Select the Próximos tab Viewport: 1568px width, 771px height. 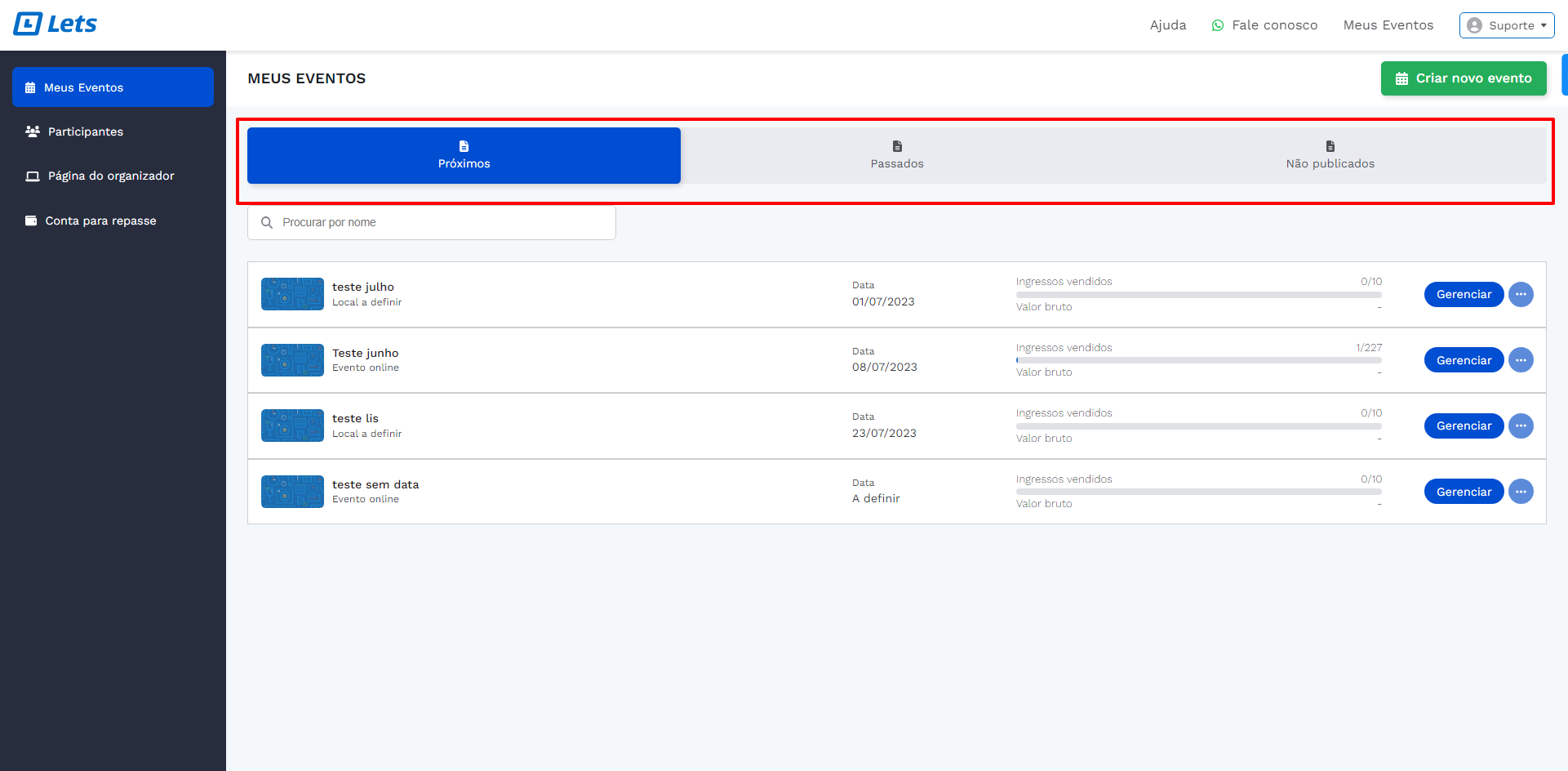pyautogui.click(x=464, y=155)
